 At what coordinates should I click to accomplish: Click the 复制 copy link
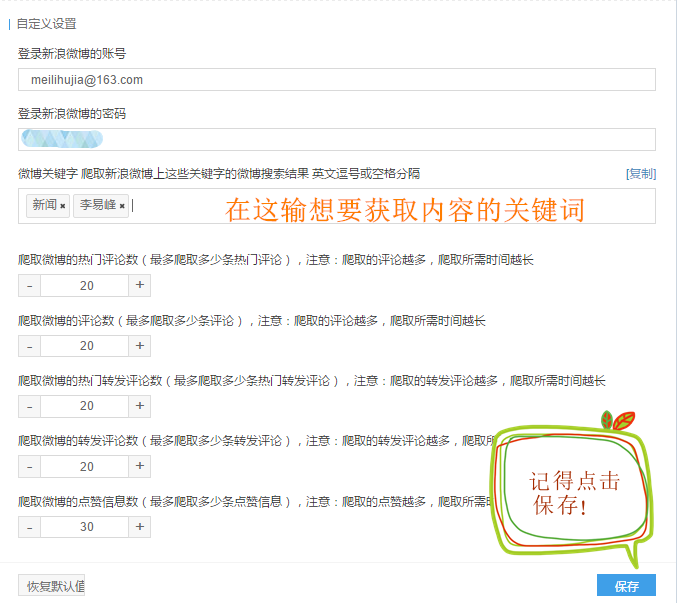640,173
